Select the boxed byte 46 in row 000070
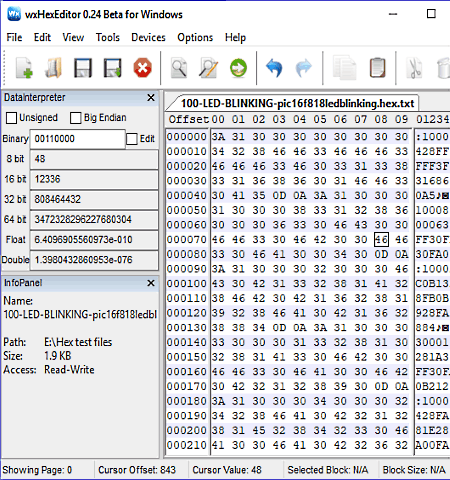 pos(381,240)
